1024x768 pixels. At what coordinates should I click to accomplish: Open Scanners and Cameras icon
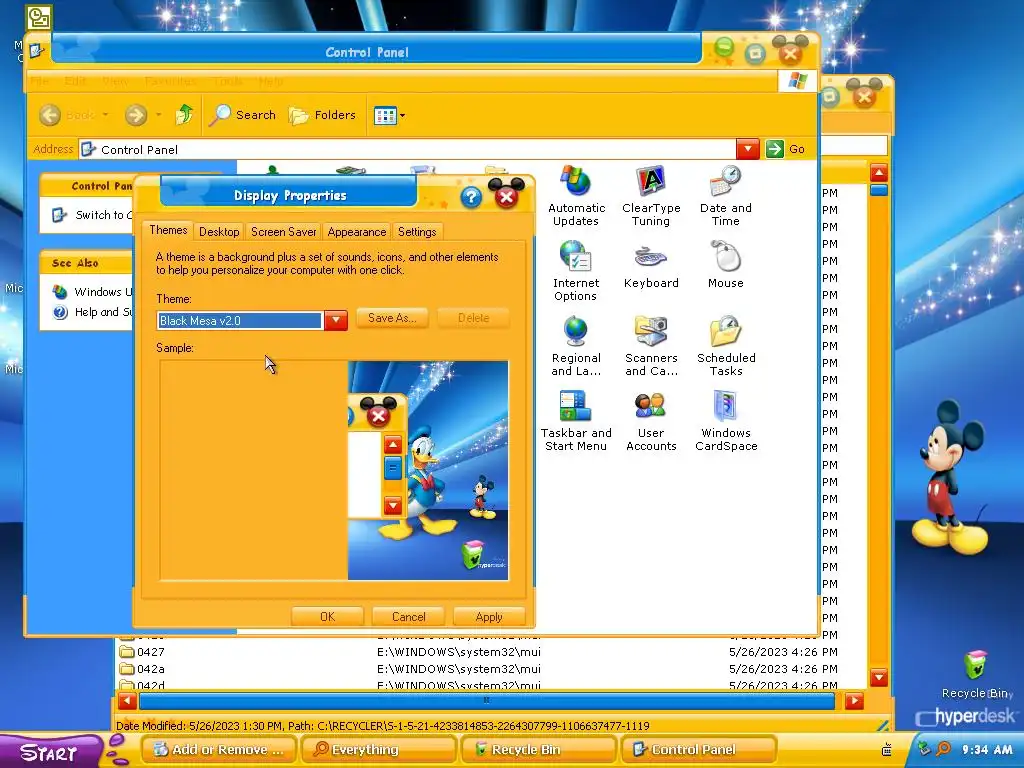[651, 345]
